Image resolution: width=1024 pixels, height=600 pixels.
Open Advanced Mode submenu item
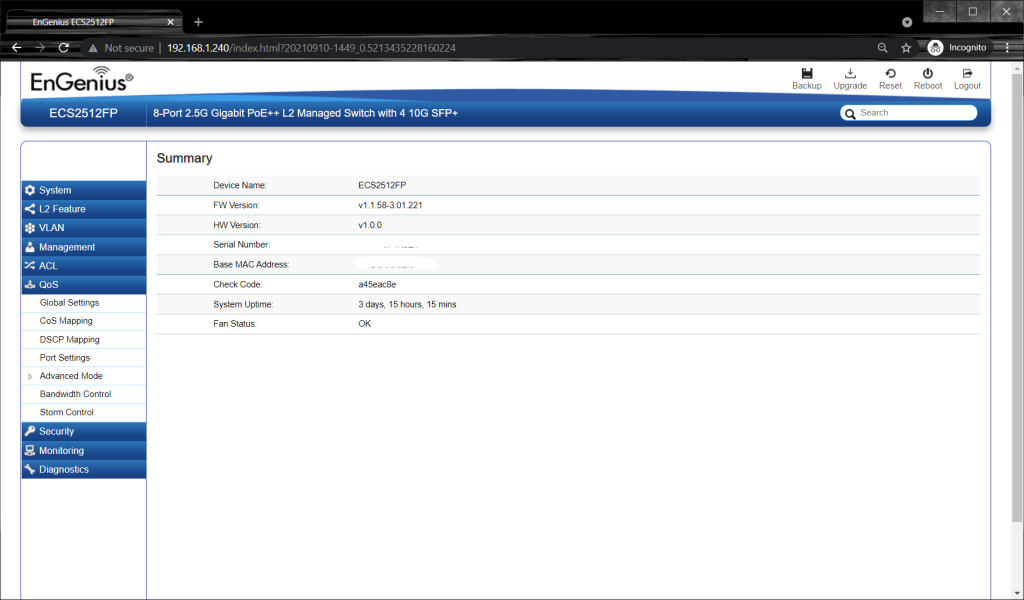pos(71,376)
